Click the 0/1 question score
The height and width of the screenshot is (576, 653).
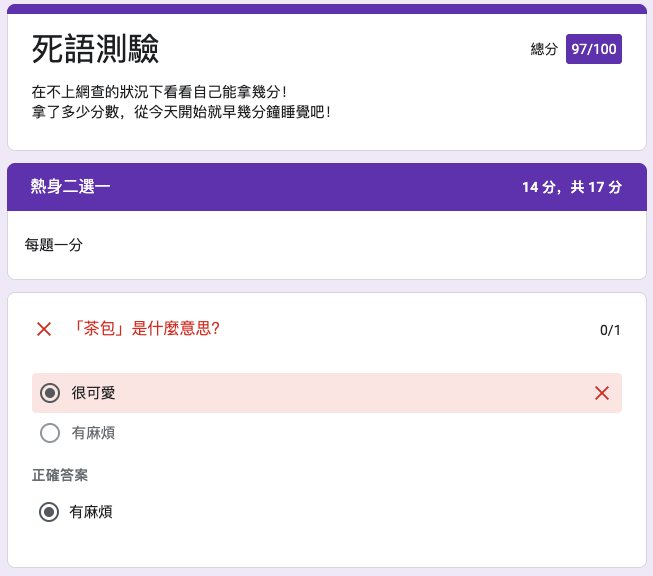pyautogui.click(x=610, y=330)
